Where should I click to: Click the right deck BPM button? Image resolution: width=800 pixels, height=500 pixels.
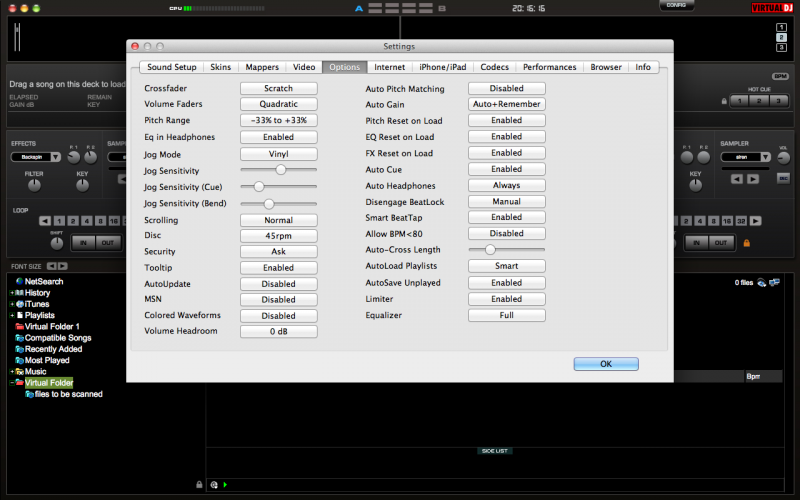pos(781,76)
